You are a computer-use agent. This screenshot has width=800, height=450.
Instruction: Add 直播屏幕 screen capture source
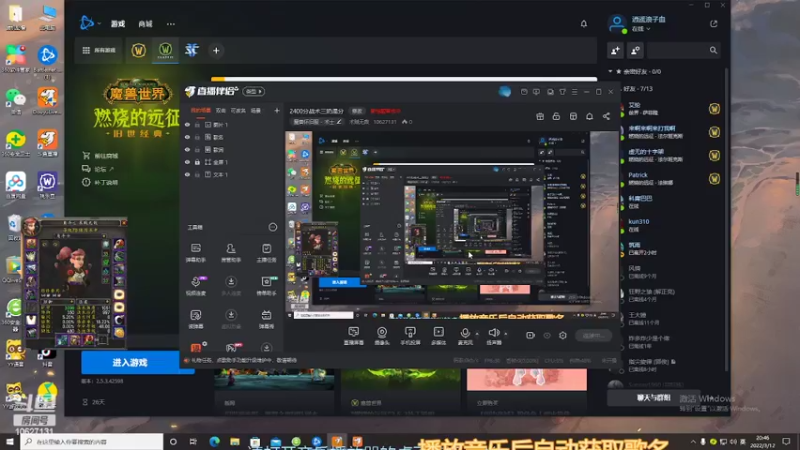pyautogui.click(x=354, y=336)
